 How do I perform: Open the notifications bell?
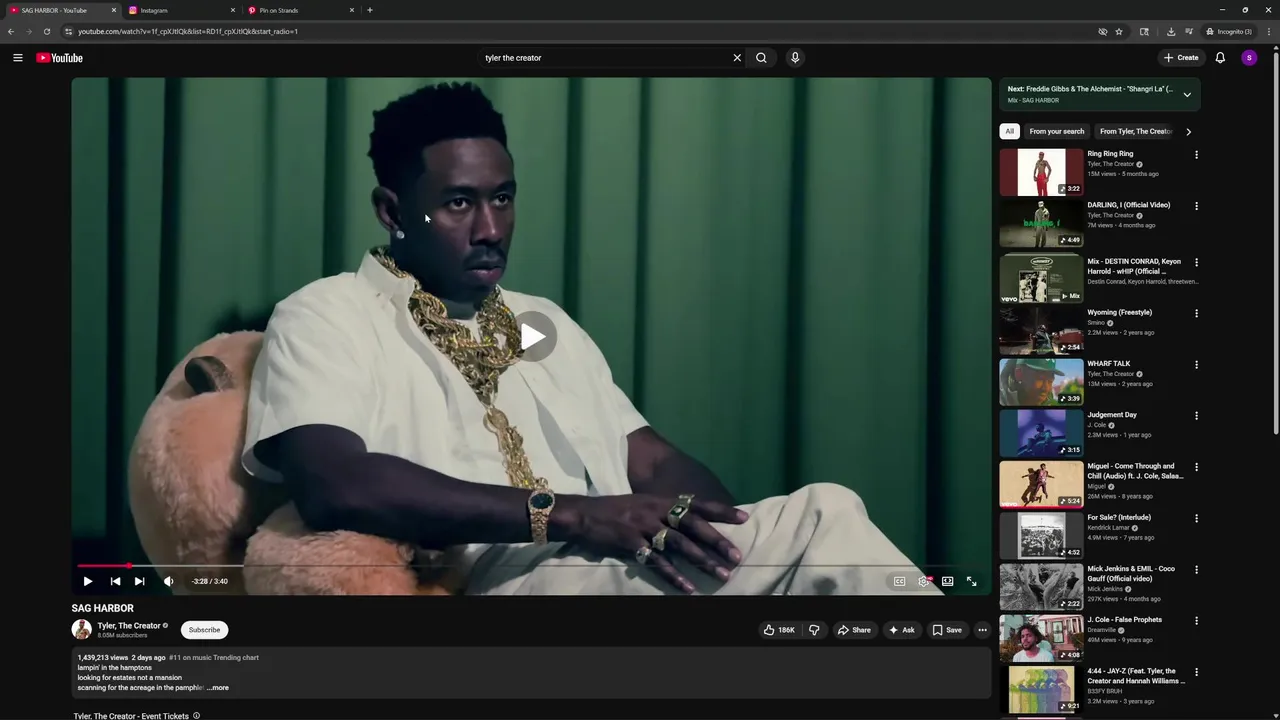click(x=1220, y=58)
